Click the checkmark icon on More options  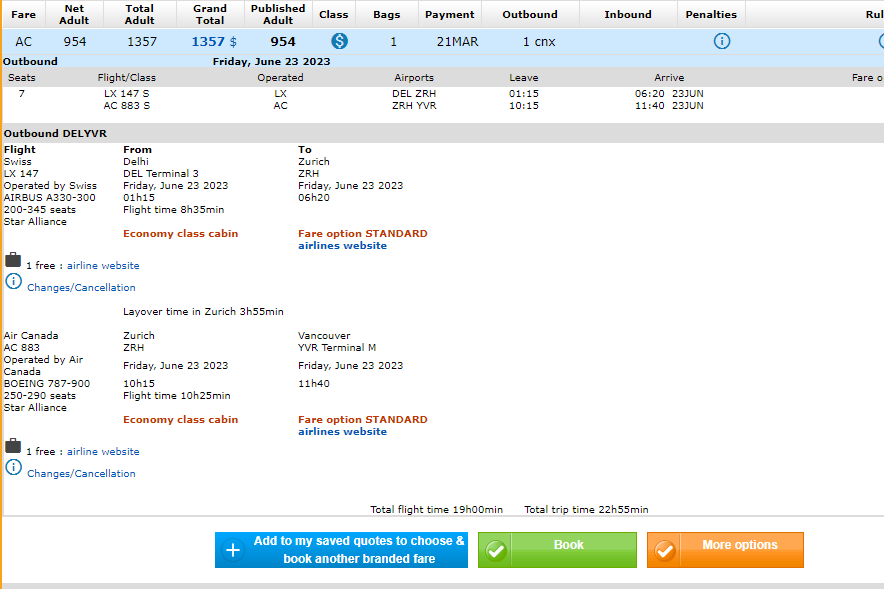point(665,550)
